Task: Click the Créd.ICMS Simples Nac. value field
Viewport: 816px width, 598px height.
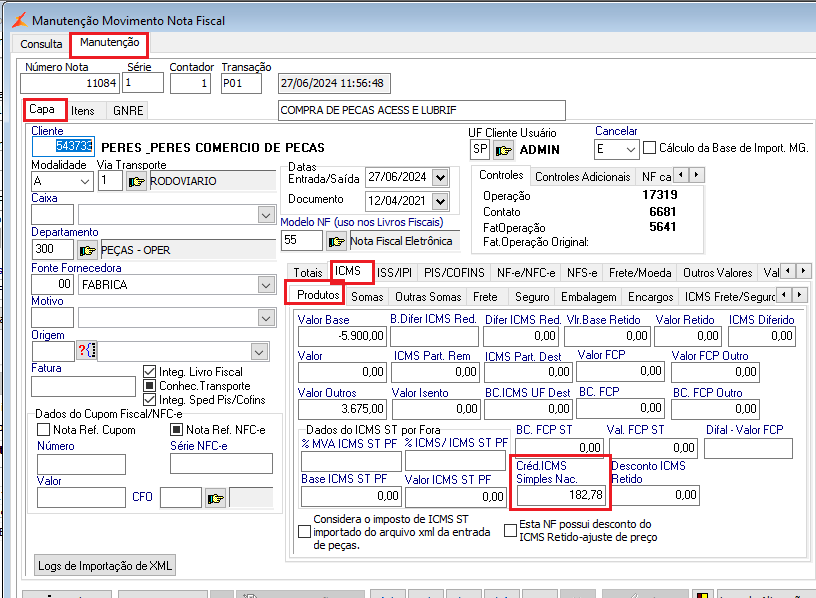Action: [559, 495]
